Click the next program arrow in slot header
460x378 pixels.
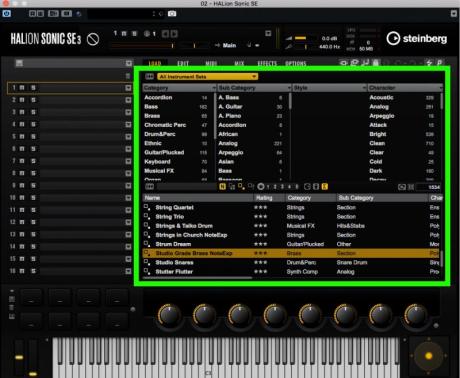(174, 34)
